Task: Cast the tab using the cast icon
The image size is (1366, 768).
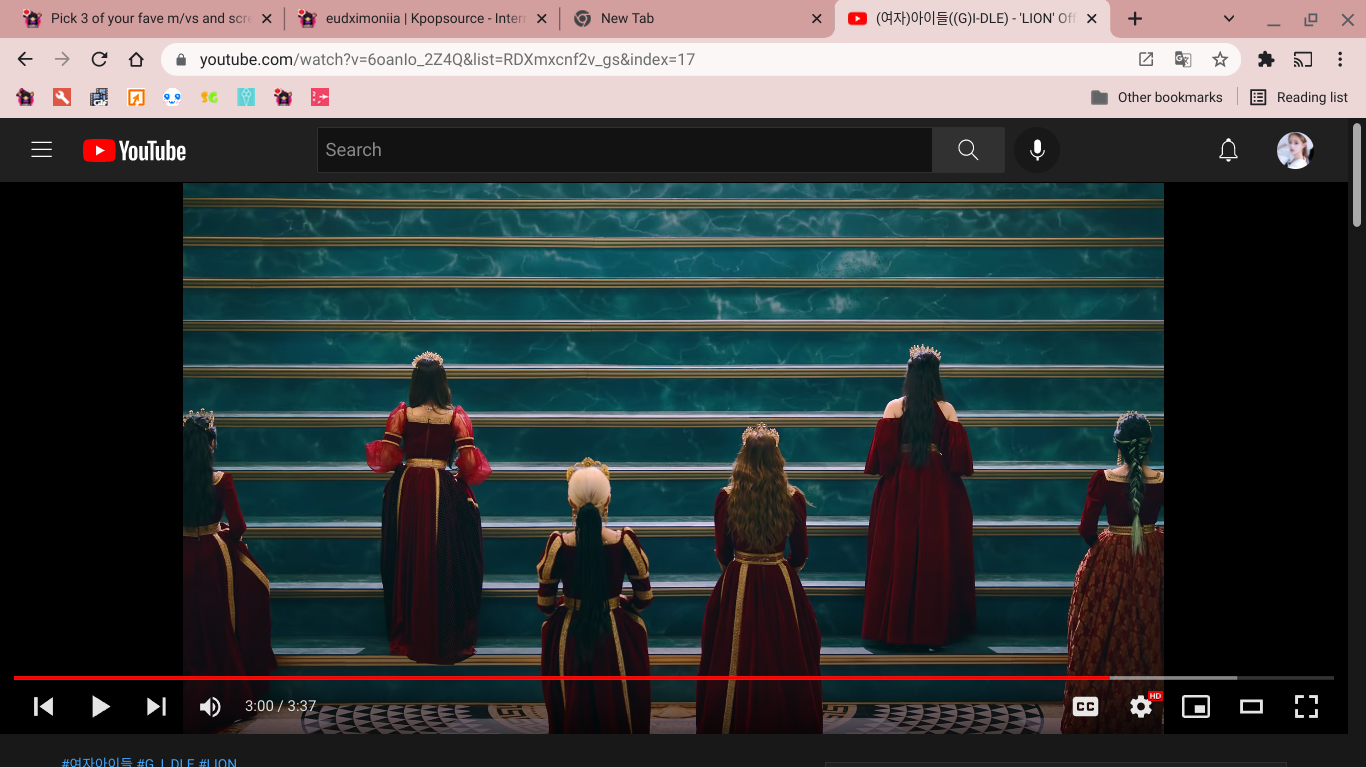Action: pyautogui.click(x=1303, y=59)
